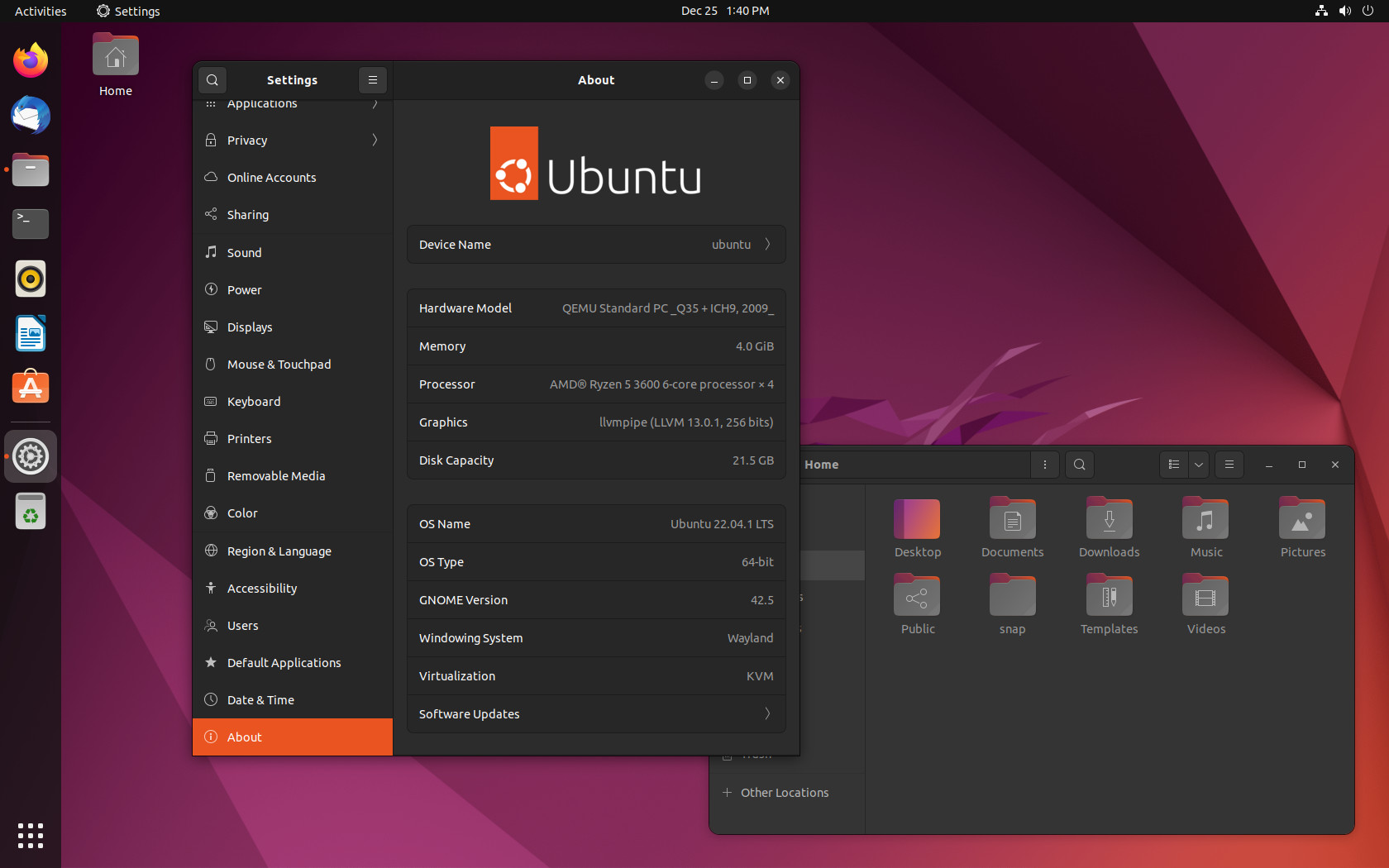Open Files window hamburger menu
1389x868 pixels.
[x=1229, y=465]
